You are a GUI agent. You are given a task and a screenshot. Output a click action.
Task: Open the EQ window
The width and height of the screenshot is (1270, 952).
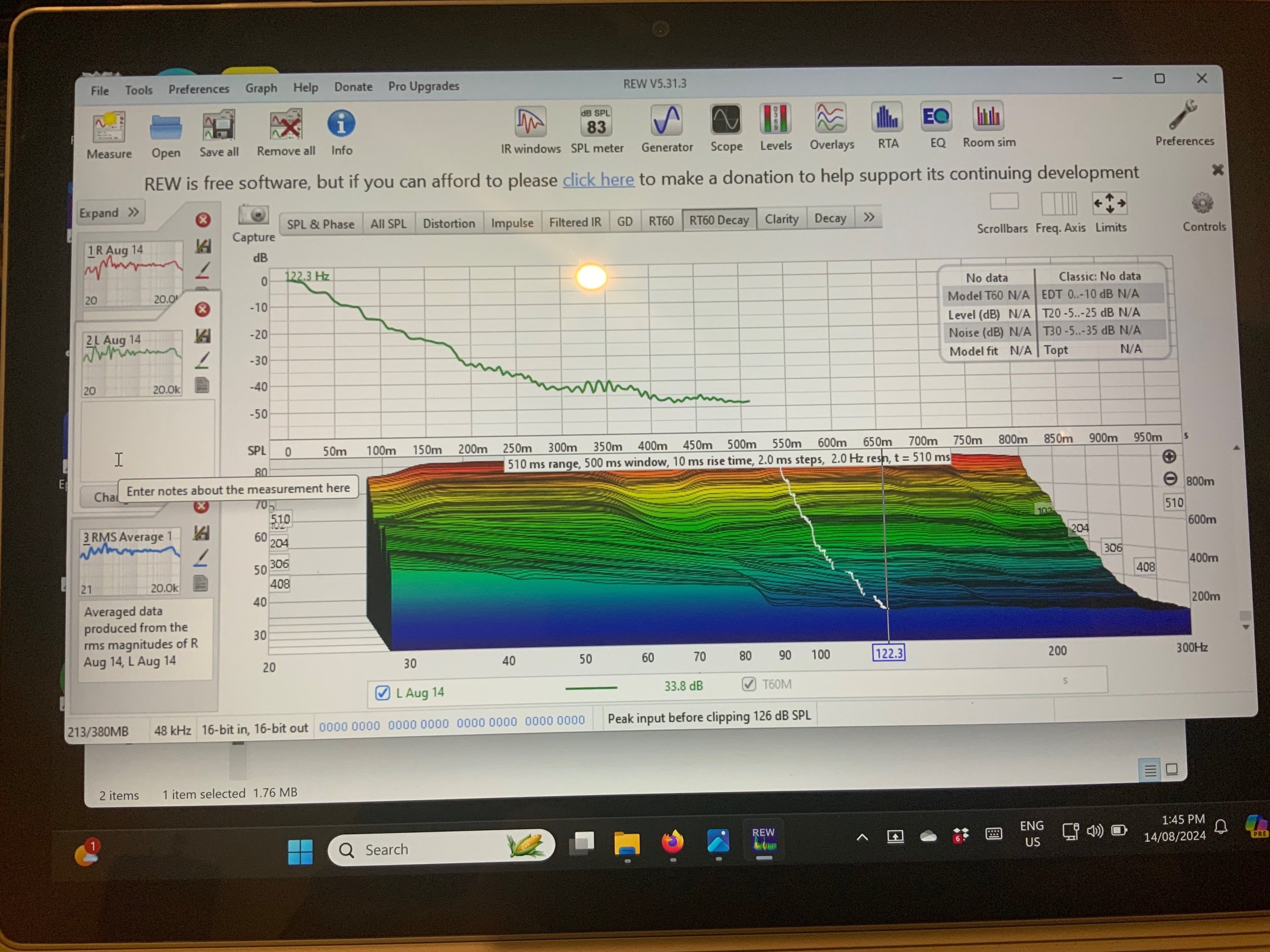point(936,117)
